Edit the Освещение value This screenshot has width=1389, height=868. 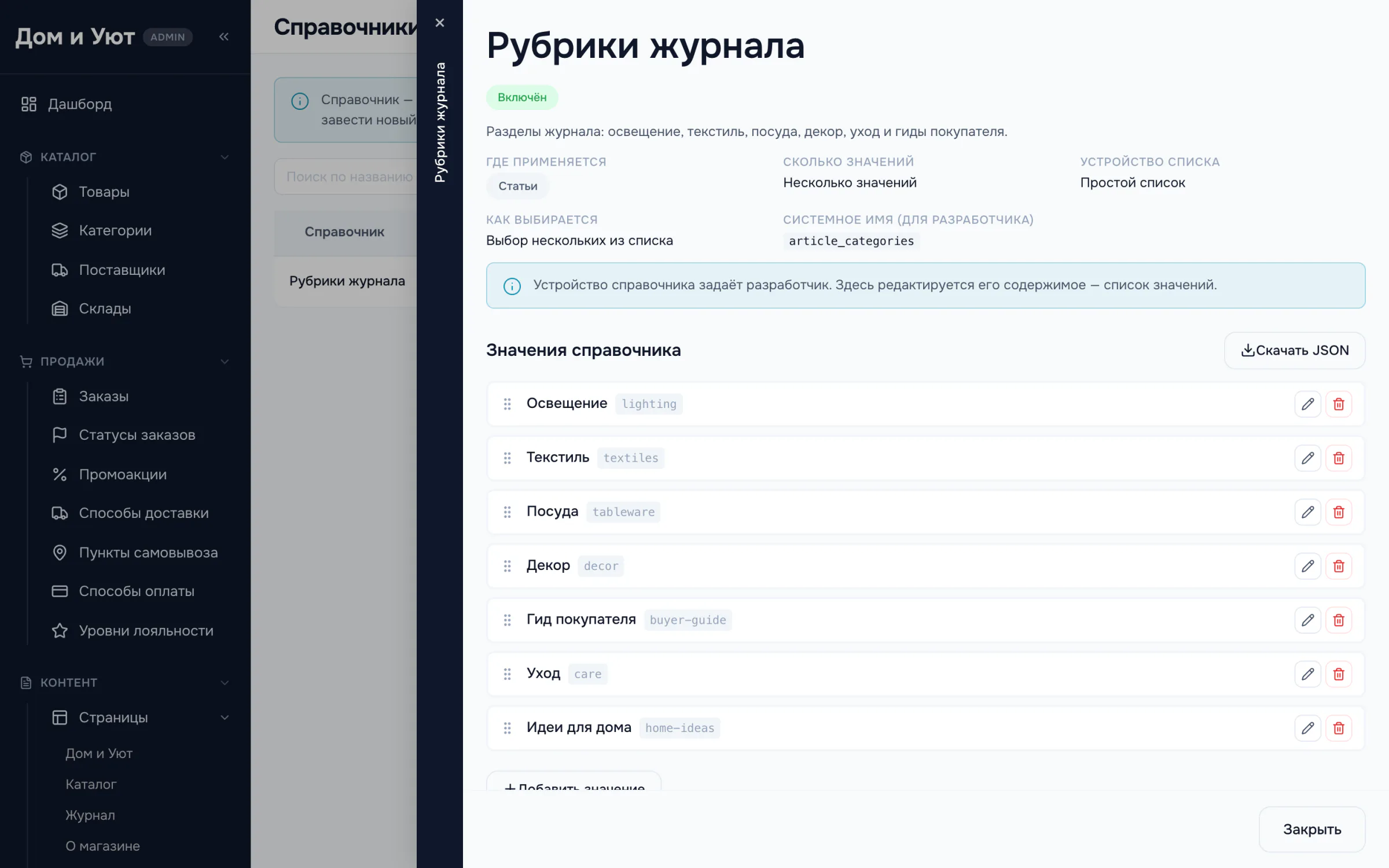(1307, 404)
